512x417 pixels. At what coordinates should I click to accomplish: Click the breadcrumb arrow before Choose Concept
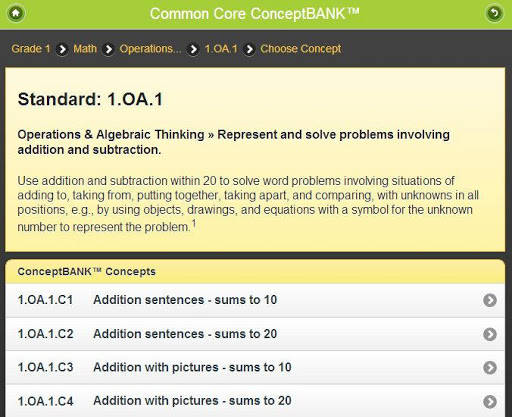click(249, 49)
